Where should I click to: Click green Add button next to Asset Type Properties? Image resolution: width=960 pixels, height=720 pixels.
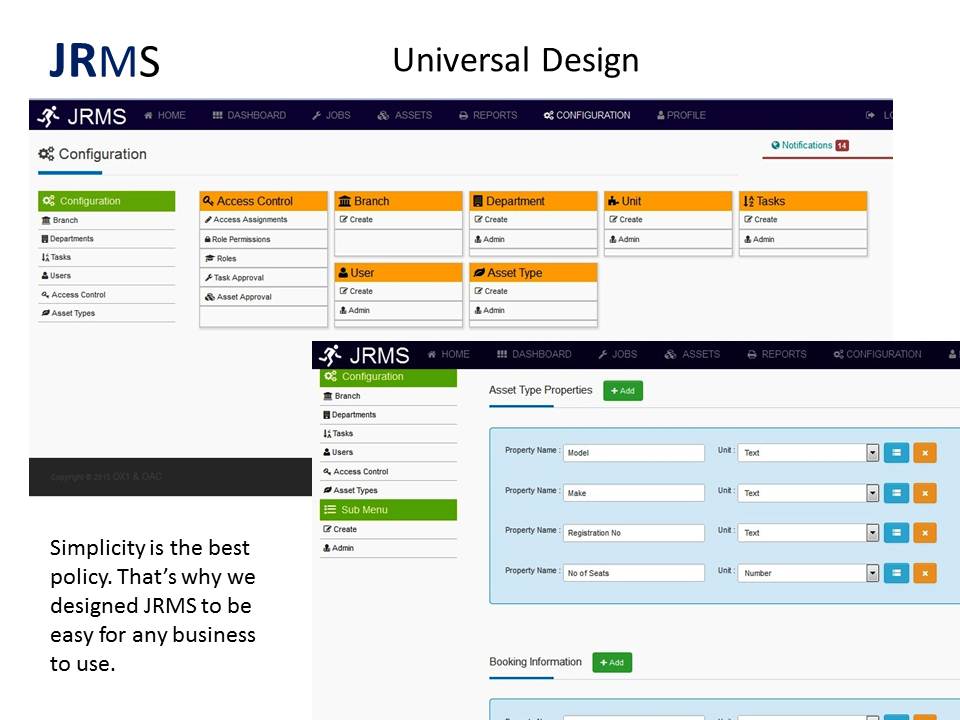pos(623,391)
